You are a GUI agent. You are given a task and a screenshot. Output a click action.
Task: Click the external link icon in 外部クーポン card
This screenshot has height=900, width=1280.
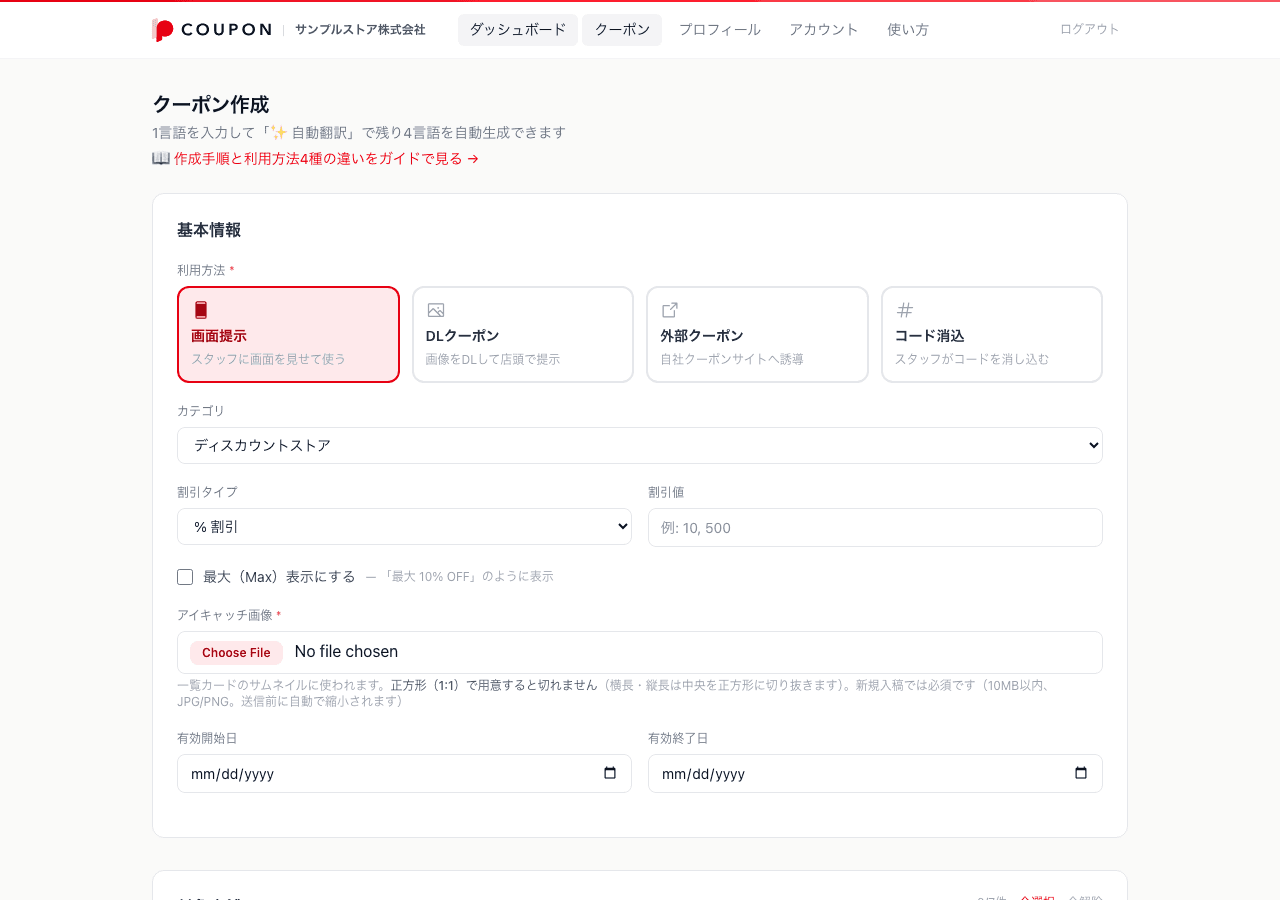(670, 310)
